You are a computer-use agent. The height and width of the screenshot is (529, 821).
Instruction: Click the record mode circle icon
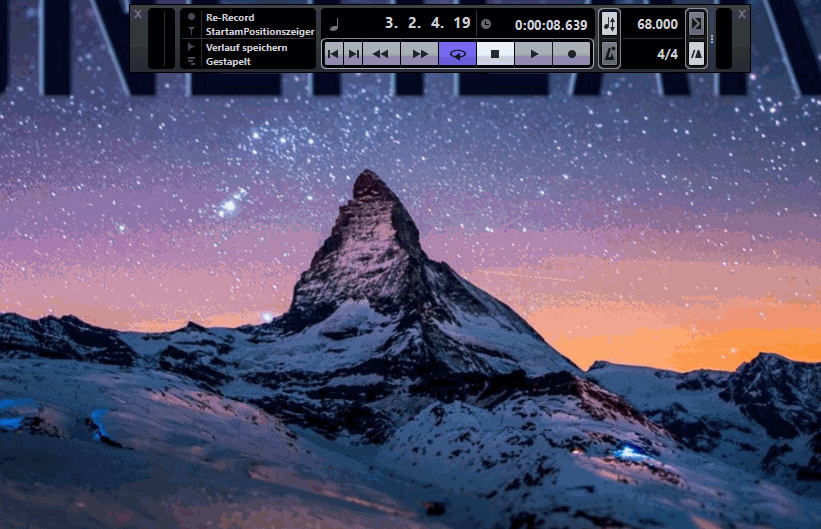[x=191, y=17]
